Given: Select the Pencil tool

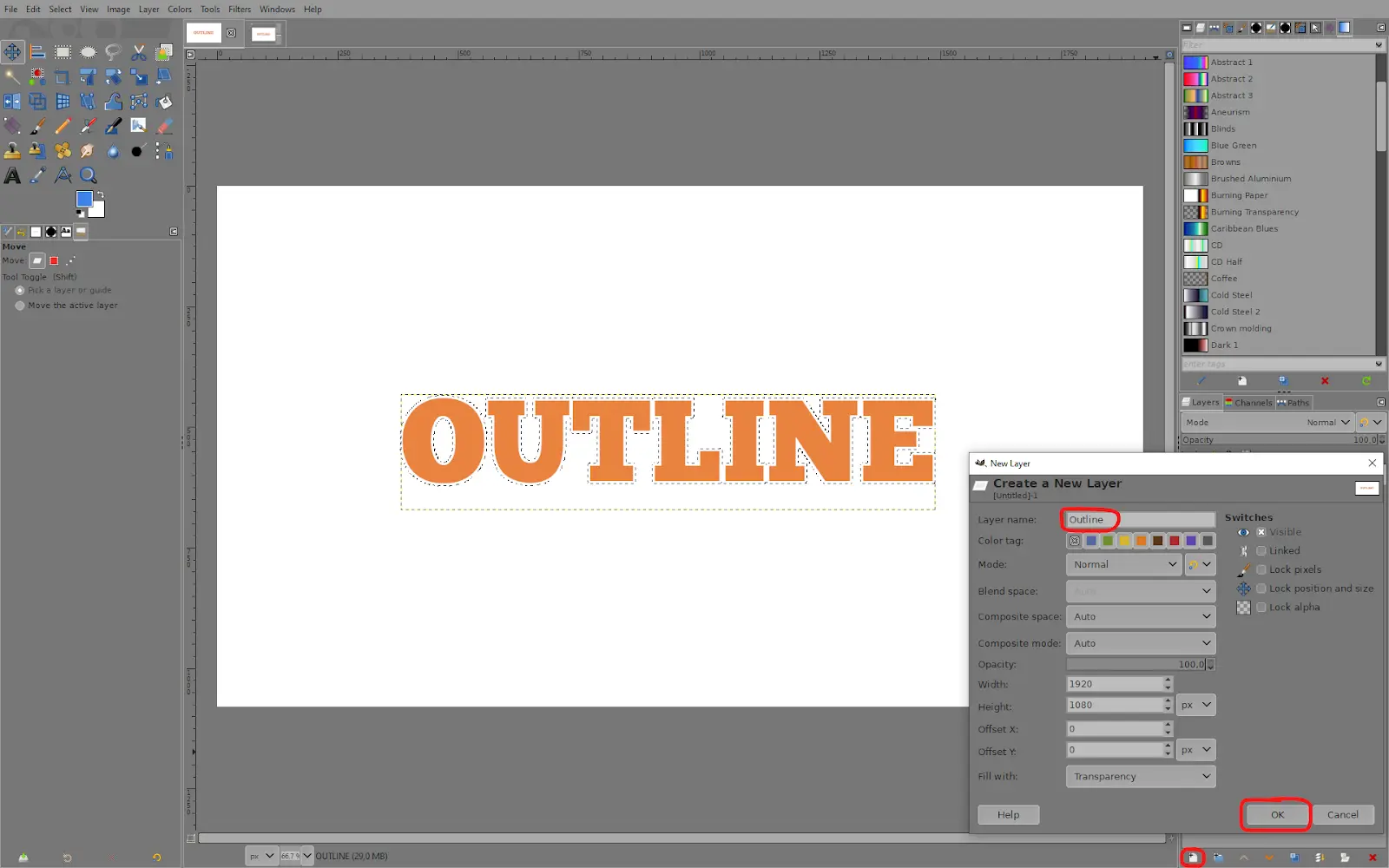Looking at the screenshot, I should [63, 127].
